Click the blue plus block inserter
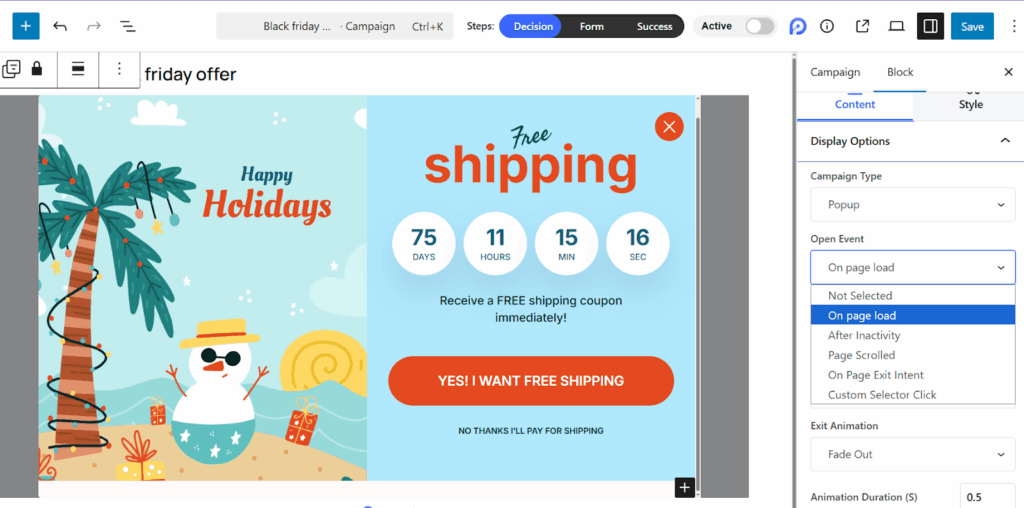Viewport: 1024px width, 508px height. click(26, 26)
